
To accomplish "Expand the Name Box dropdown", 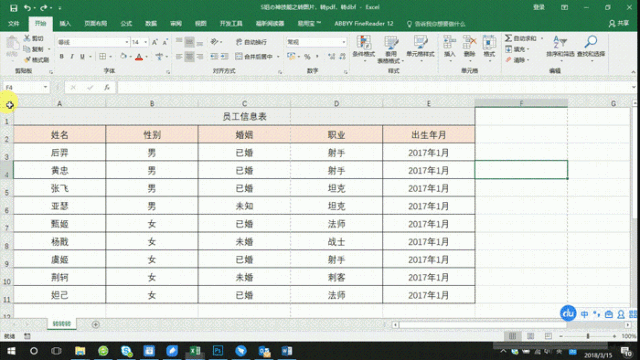I will (45, 87).
